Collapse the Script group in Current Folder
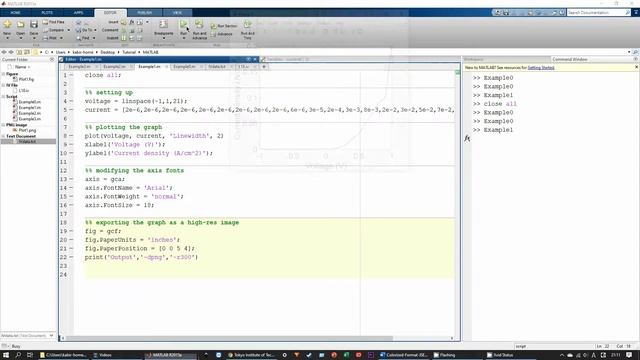This screenshot has height=360, width=640. [3, 96]
